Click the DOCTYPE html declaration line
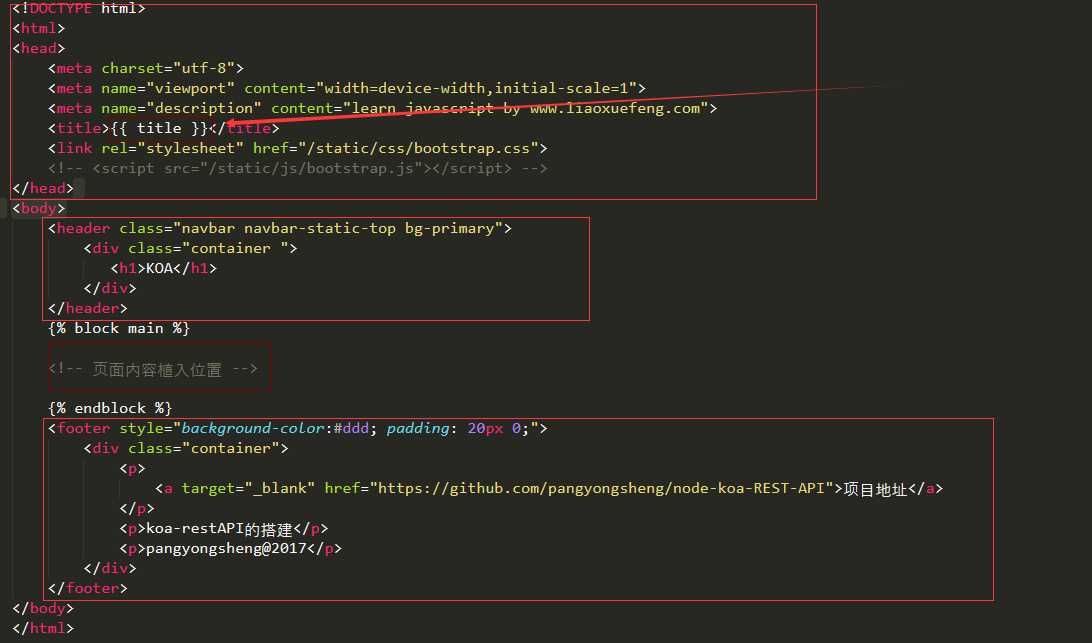The image size is (1092, 643). [79, 8]
